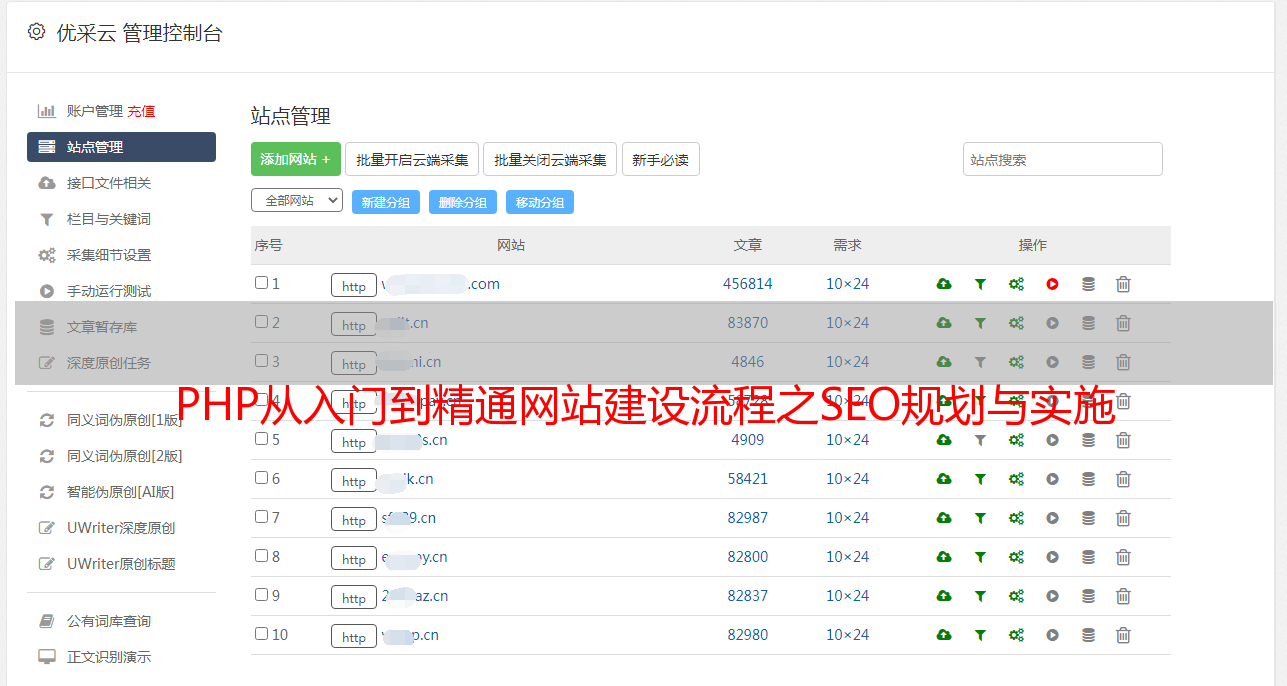1287x686 pixels.
Task: Click 批量开启云端采集 button
Action: (x=412, y=159)
